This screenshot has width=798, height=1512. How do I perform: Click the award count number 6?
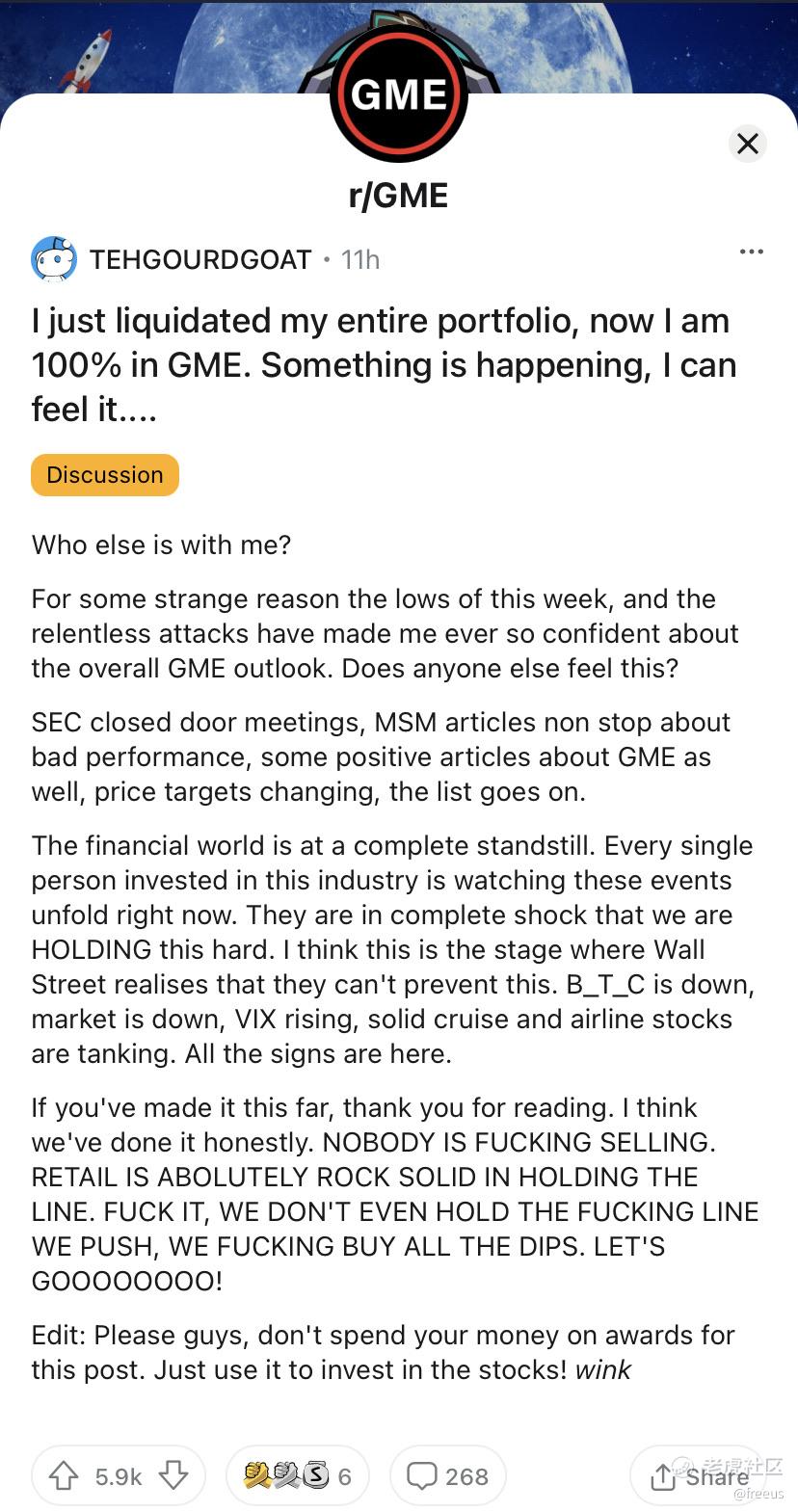tap(345, 1476)
